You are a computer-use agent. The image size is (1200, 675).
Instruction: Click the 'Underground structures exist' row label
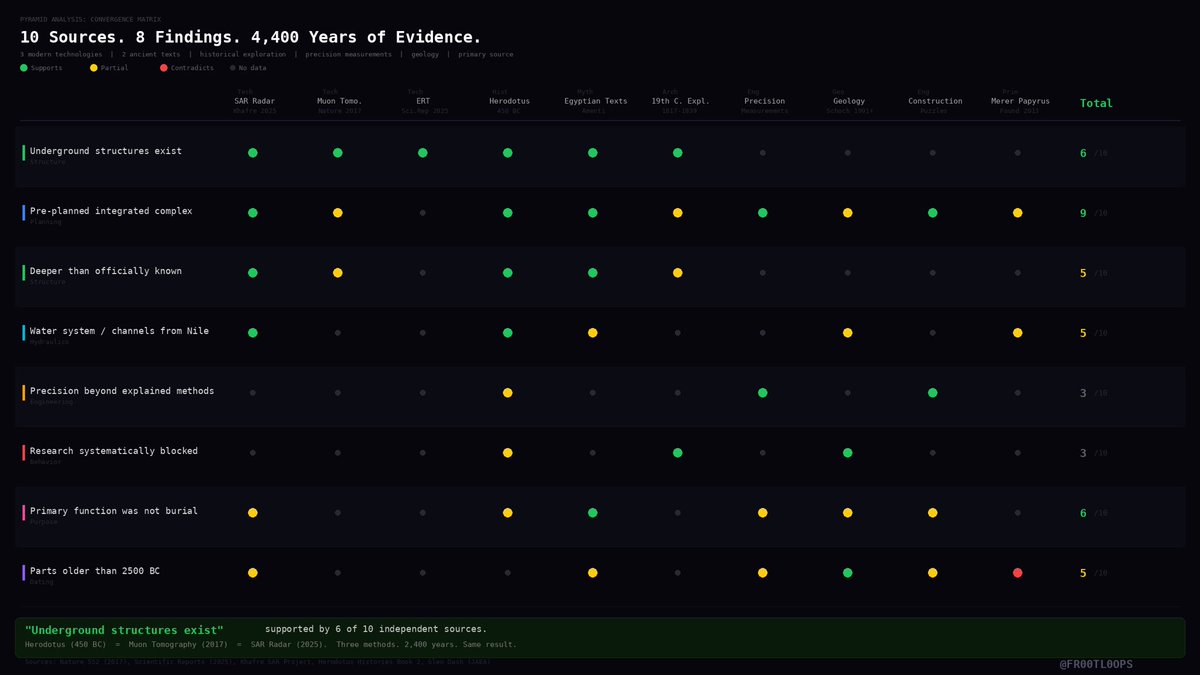[106, 151]
